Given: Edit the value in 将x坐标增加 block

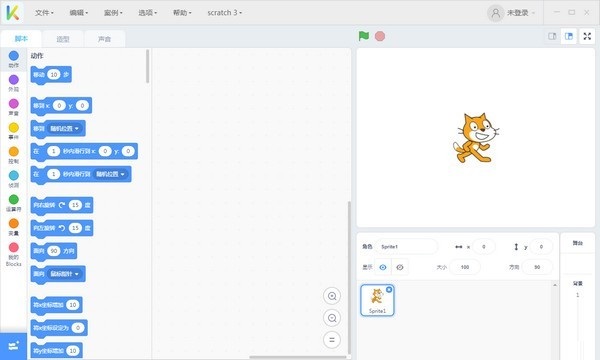Looking at the screenshot, I should click(73, 305).
